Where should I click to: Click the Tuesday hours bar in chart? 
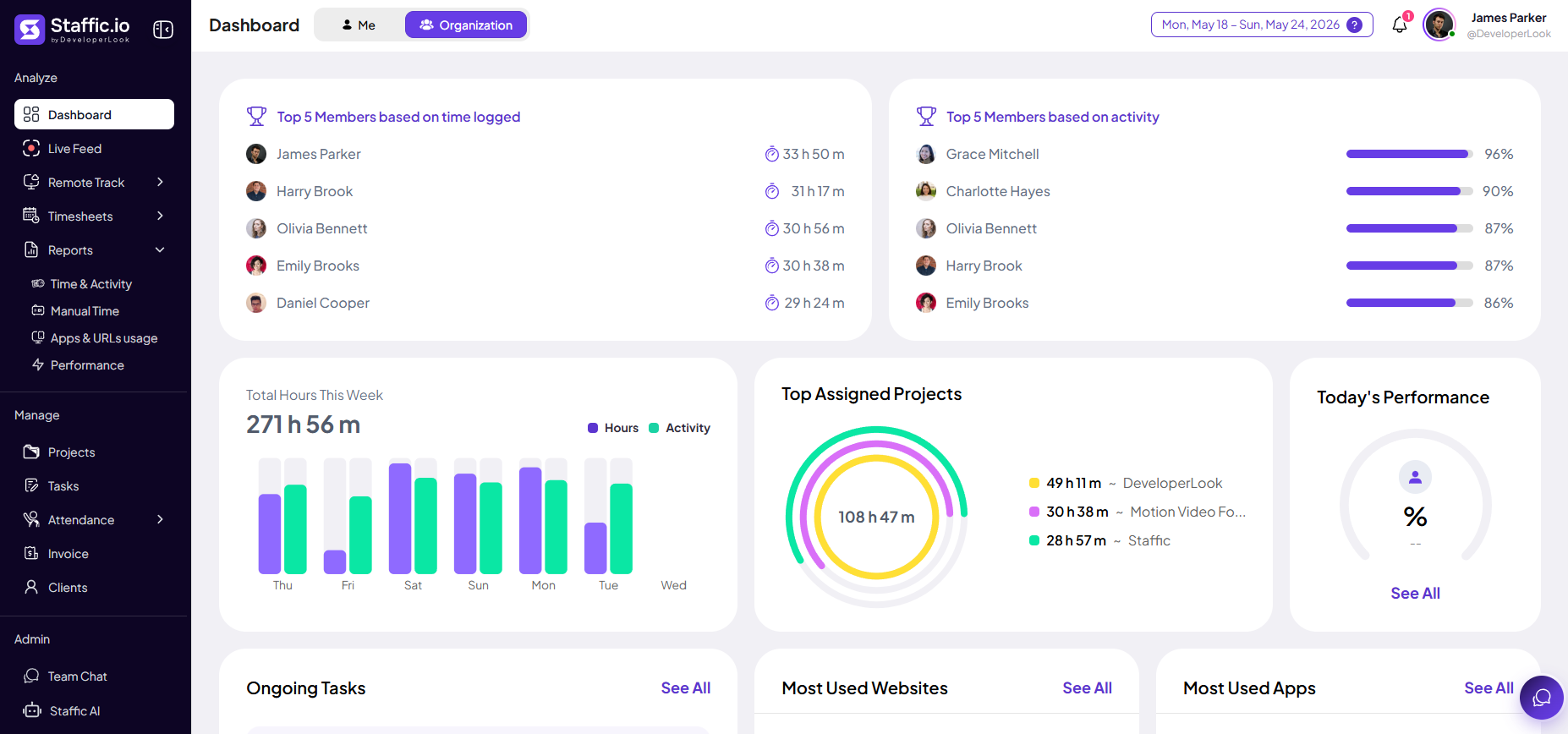click(x=595, y=548)
